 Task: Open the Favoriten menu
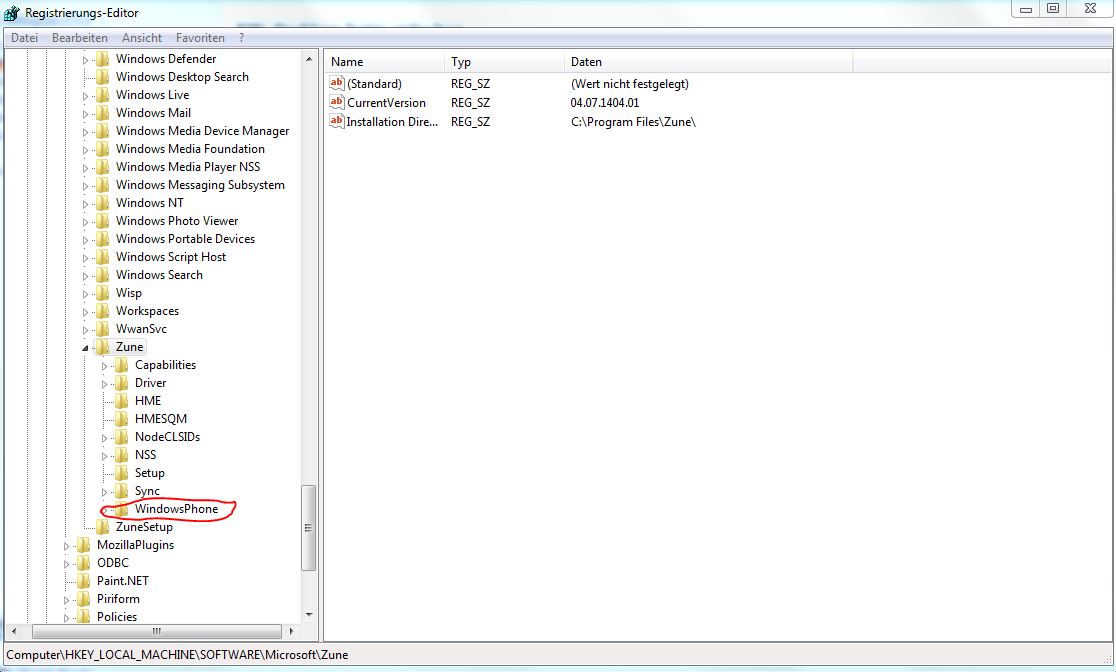coord(200,38)
